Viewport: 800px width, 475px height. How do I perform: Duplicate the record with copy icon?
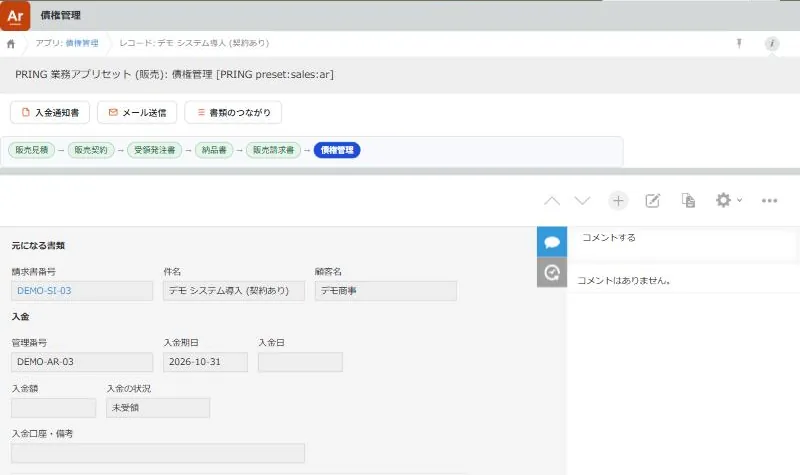688,200
